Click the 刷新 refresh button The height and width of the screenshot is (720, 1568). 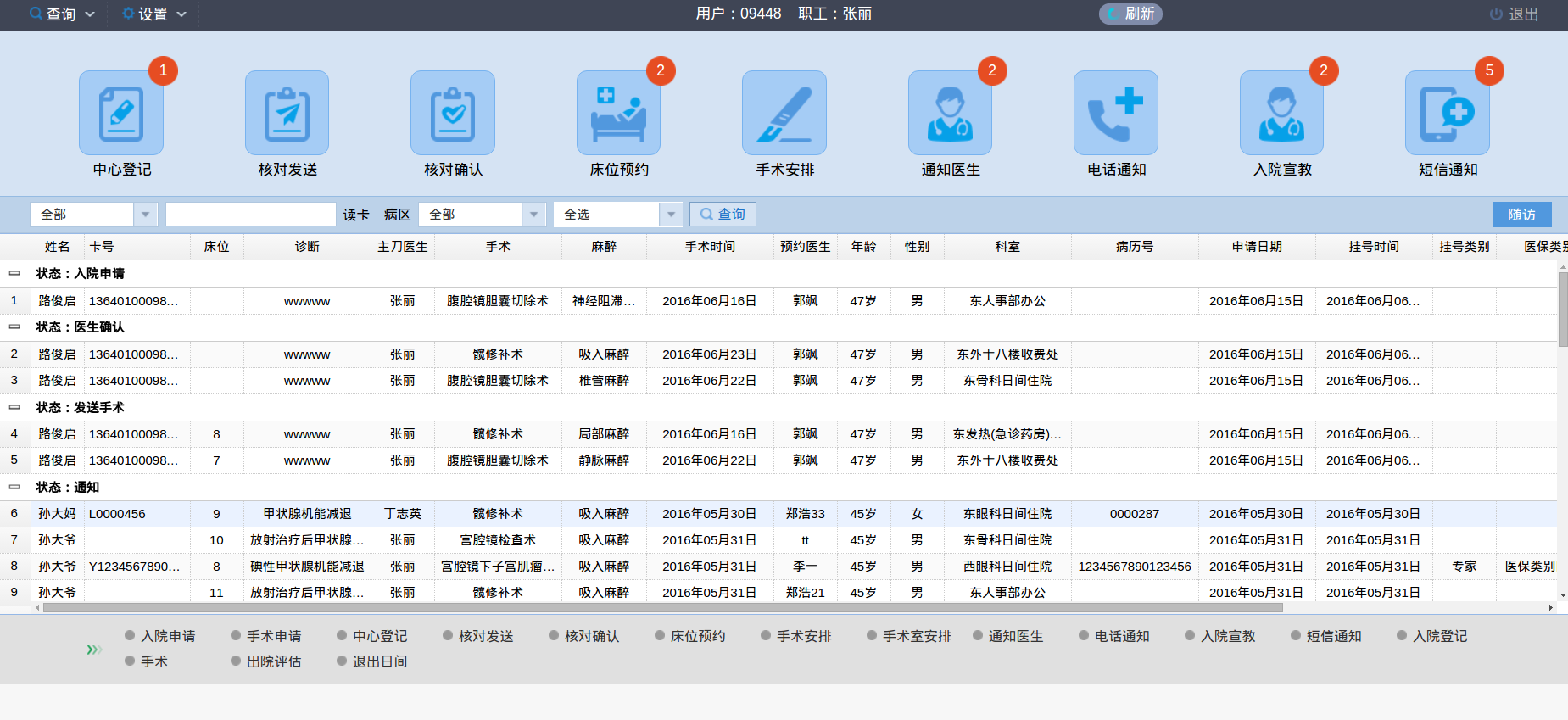pyautogui.click(x=1130, y=14)
